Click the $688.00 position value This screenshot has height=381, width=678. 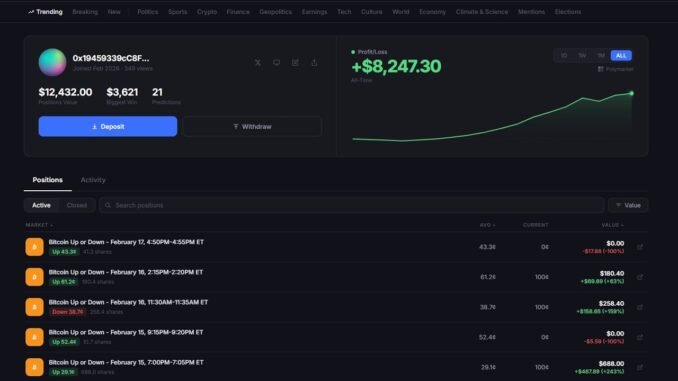point(611,364)
